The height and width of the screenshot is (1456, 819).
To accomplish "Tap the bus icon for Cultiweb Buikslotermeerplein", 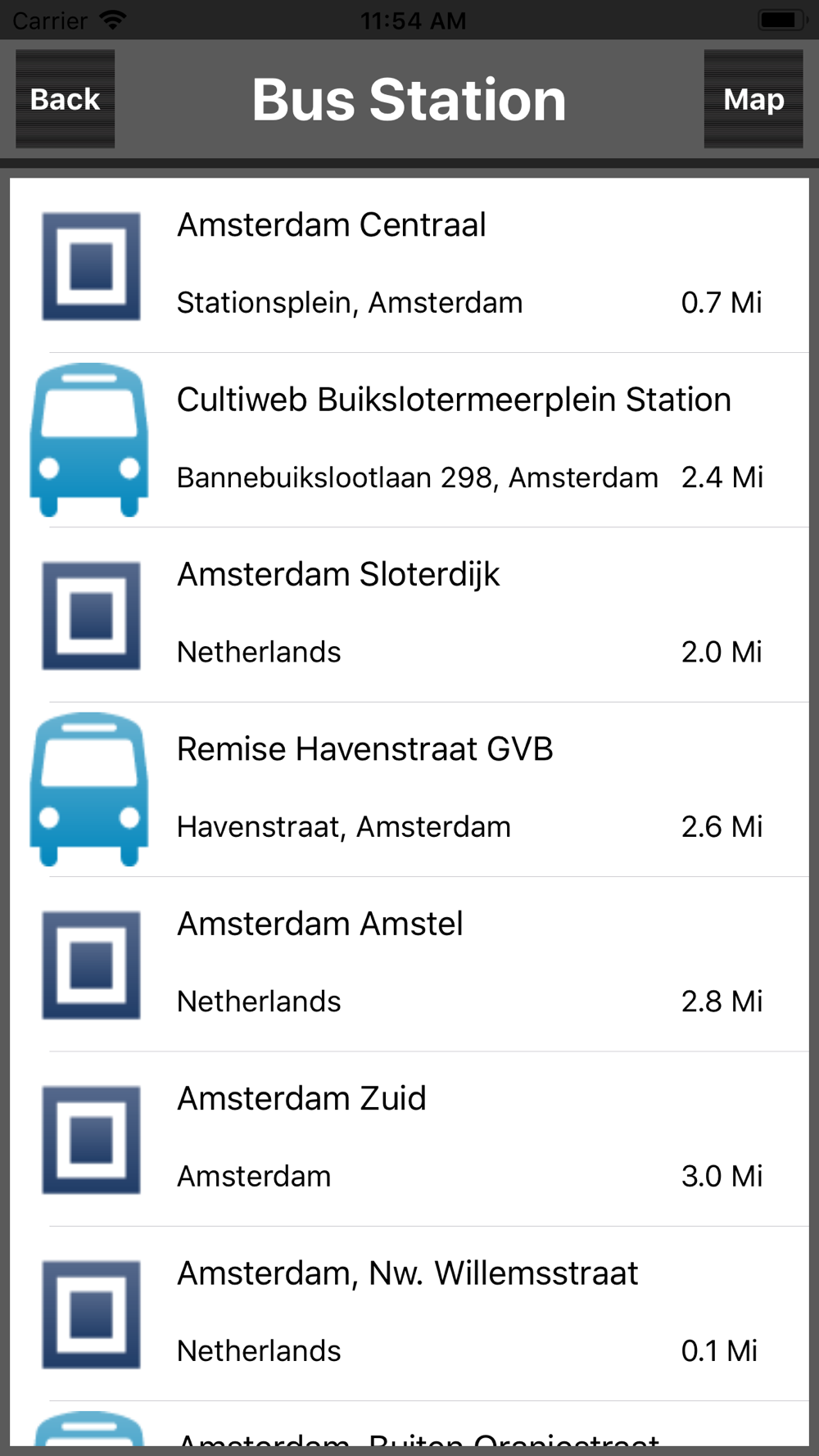I will (89, 440).
